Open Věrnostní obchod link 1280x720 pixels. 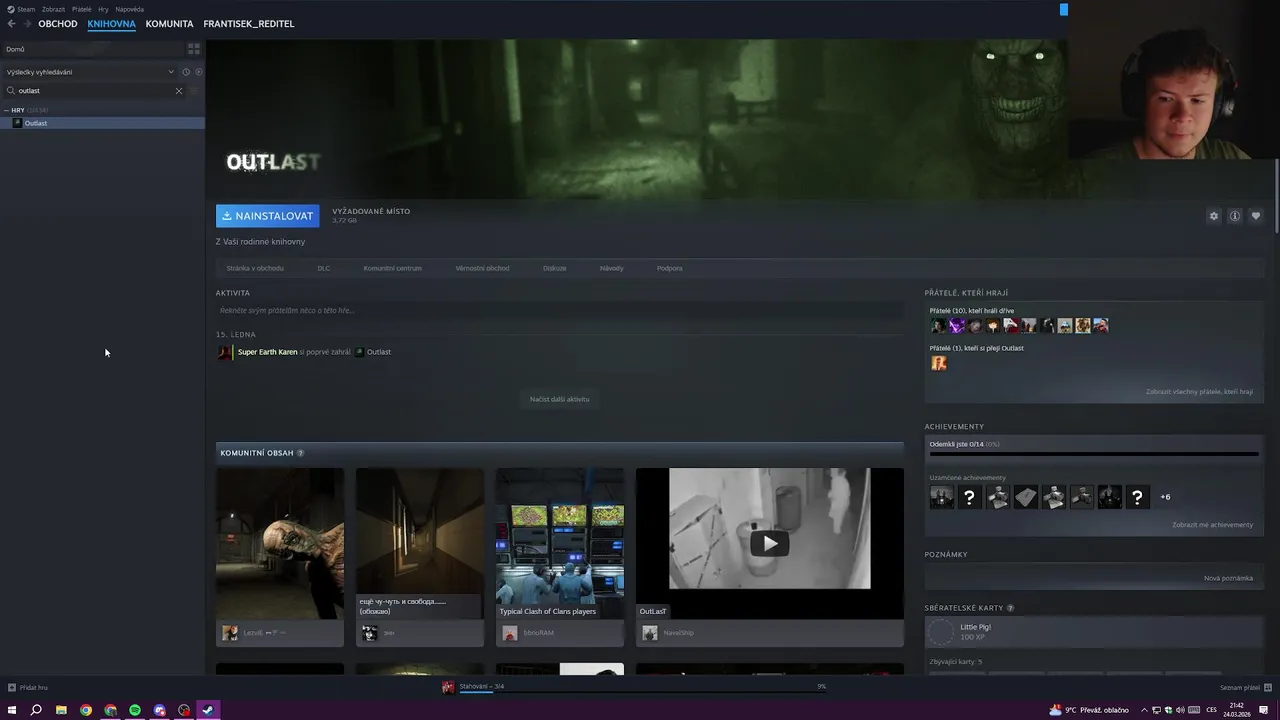click(x=482, y=268)
